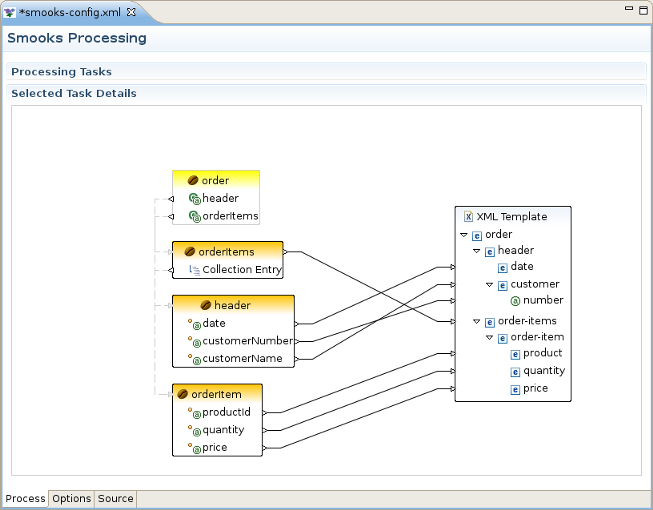Screen dimensions: 653x510
Task: Click the customerNumber property icon
Action: (x=196, y=342)
